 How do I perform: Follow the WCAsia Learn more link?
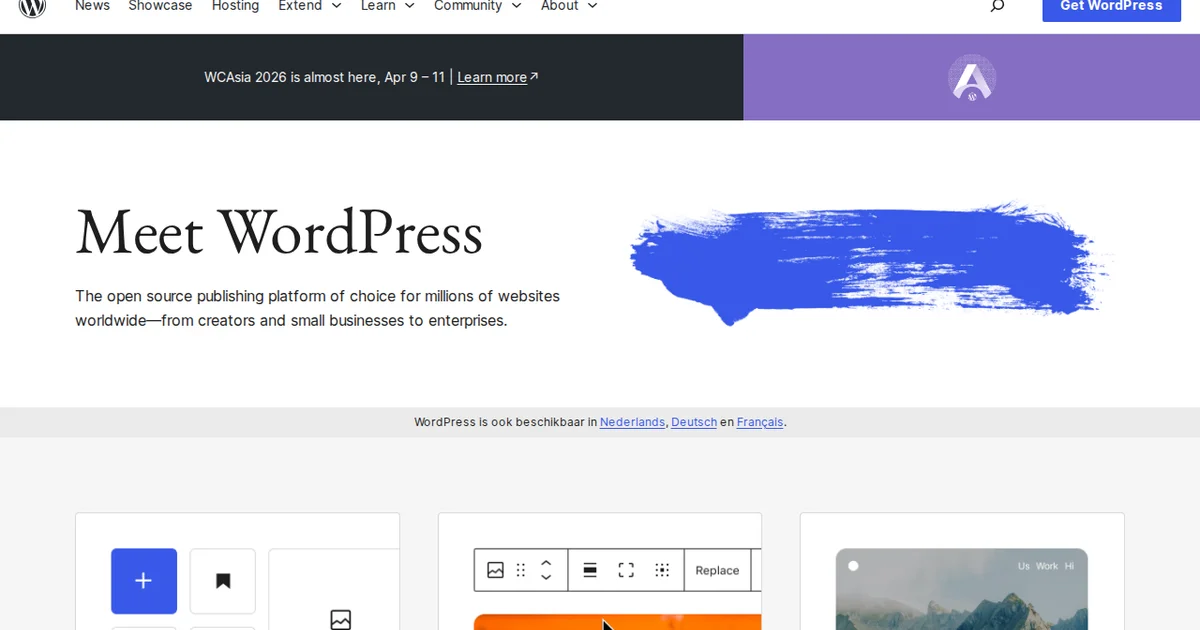coord(492,78)
